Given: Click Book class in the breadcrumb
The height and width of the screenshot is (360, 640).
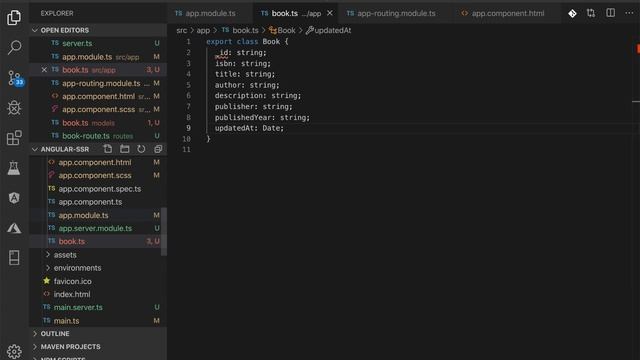Looking at the screenshot, I should coord(282,30).
